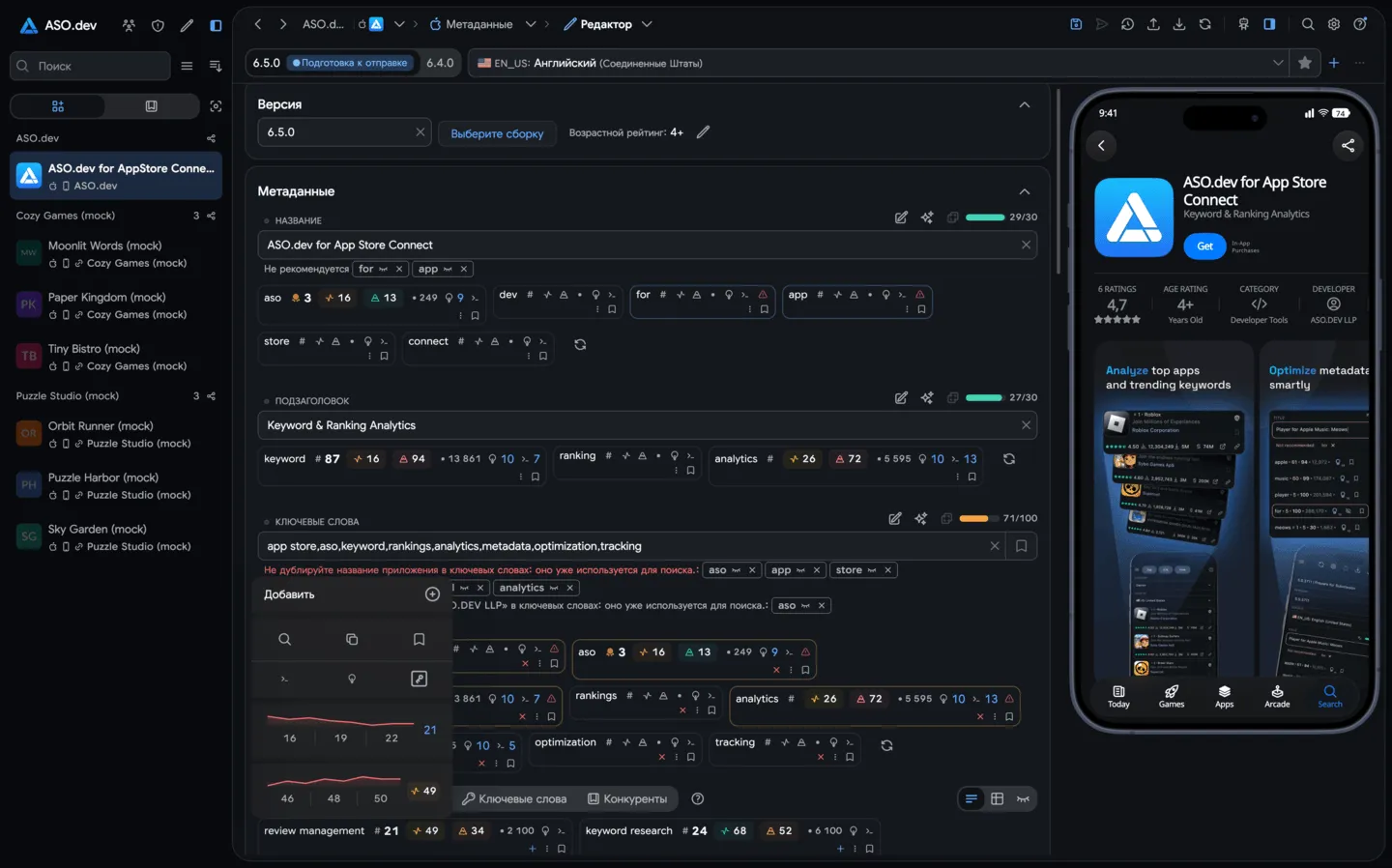Image resolution: width=1392 pixels, height=868 pixels.
Task: Click the download arrow icon in toolbar
Action: coord(1179,24)
